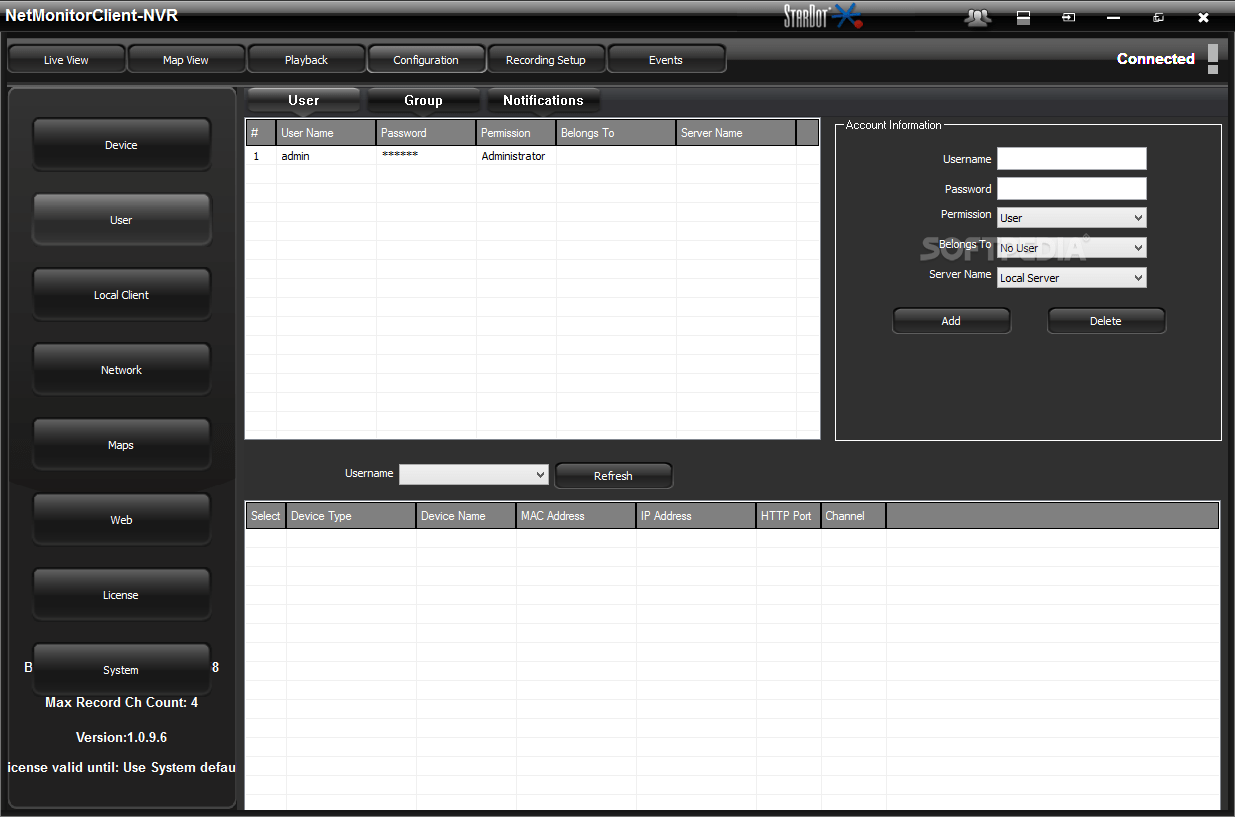The image size is (1235, 817).
Task: Switch to Map View
Action: [x=186, y=58]
